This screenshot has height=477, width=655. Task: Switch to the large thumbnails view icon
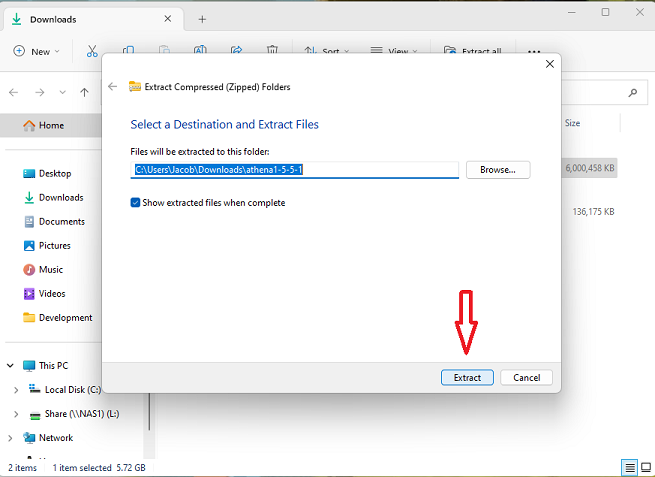[x=645, y=468]
